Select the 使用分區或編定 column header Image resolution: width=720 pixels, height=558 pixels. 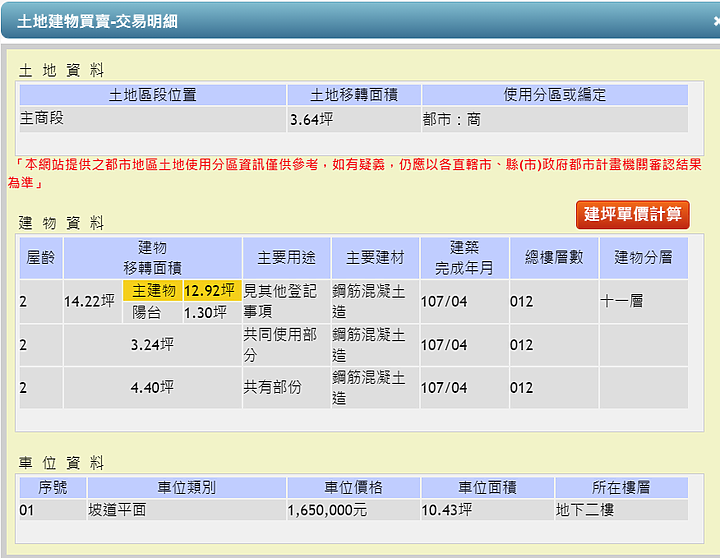555,95
